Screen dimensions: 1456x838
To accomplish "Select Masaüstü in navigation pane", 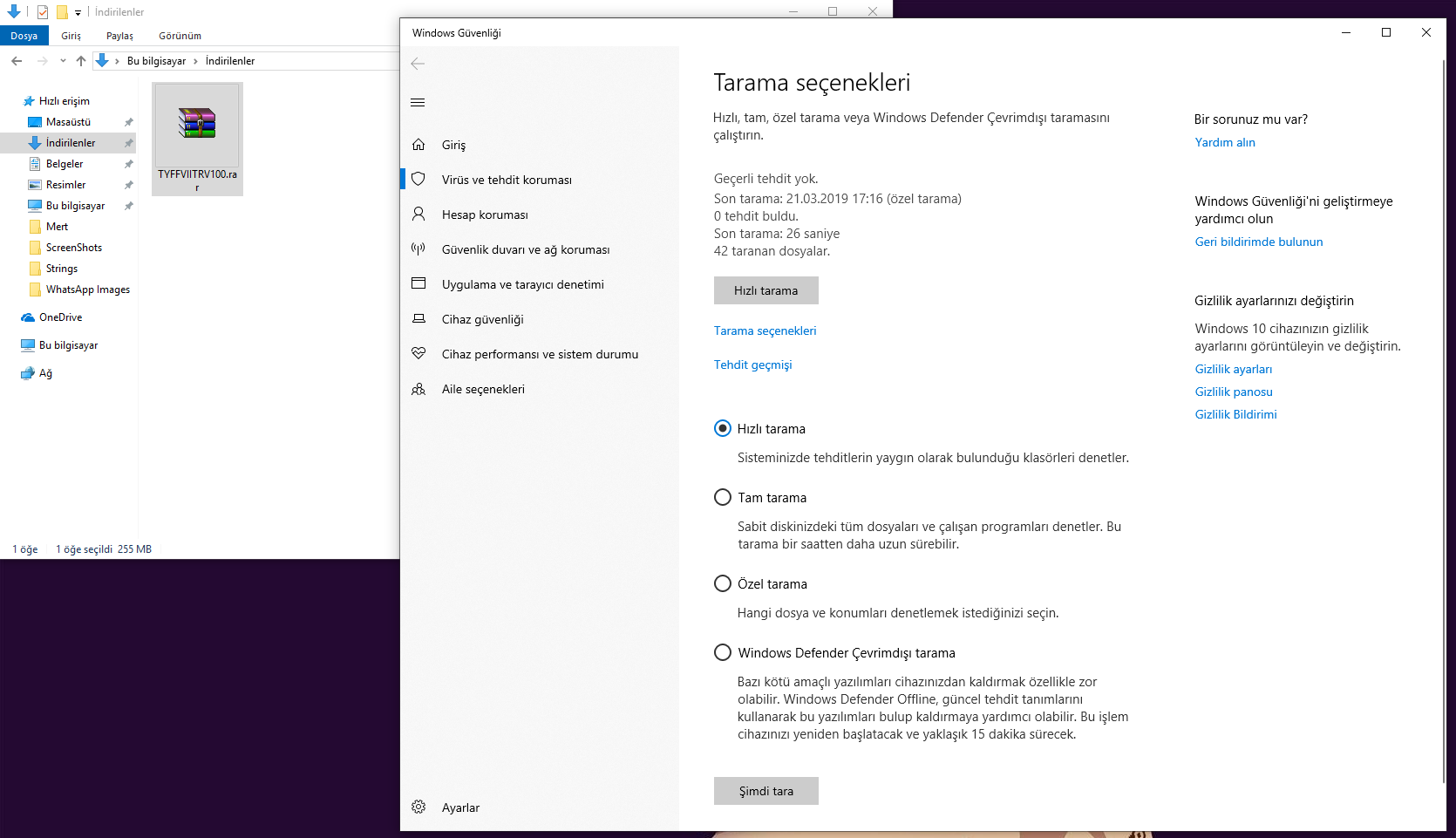I will (x=68, y=122).
